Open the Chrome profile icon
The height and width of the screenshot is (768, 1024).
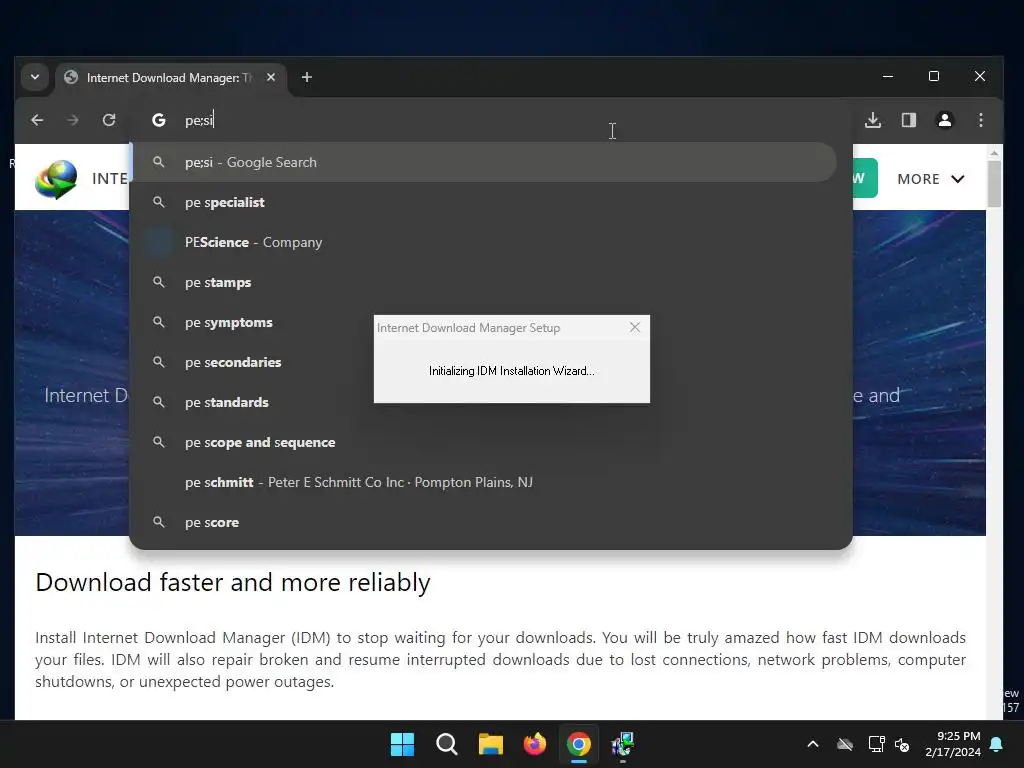tap(944, 120)
